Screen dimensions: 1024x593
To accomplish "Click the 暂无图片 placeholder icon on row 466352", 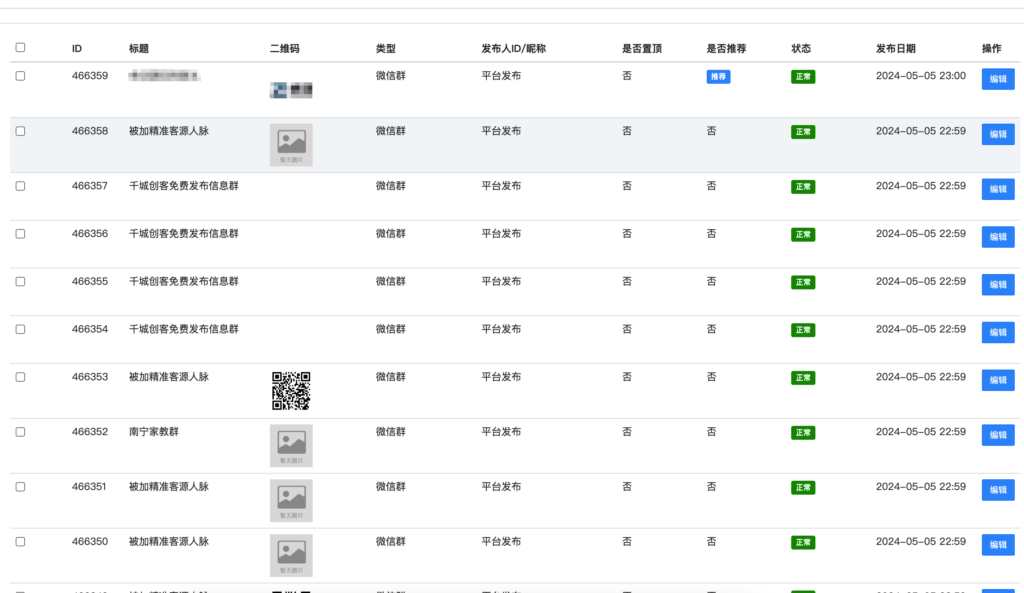I will pos(291,445).
